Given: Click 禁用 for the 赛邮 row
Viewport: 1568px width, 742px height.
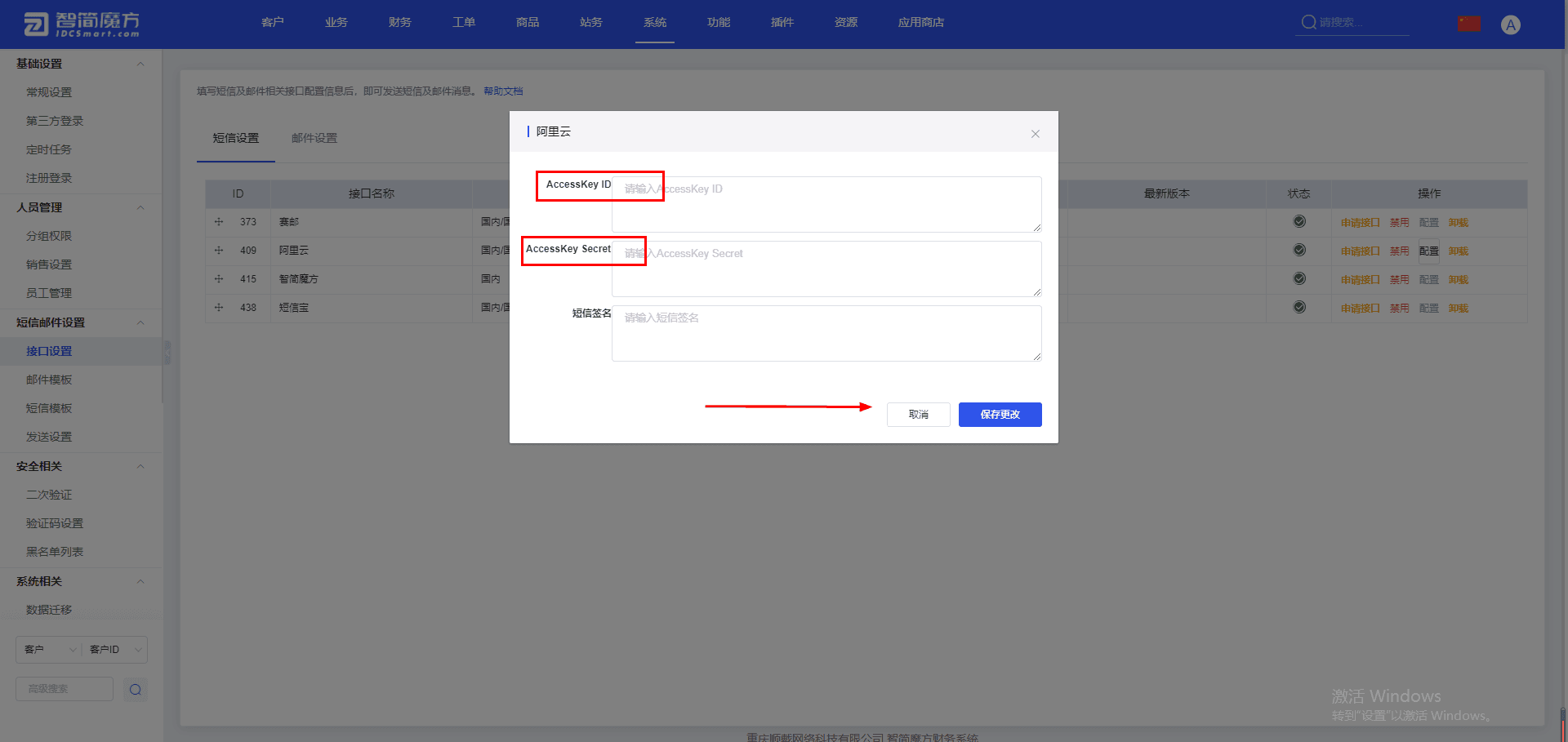Looking at the screenshot, I should (x=1400, y=223).
